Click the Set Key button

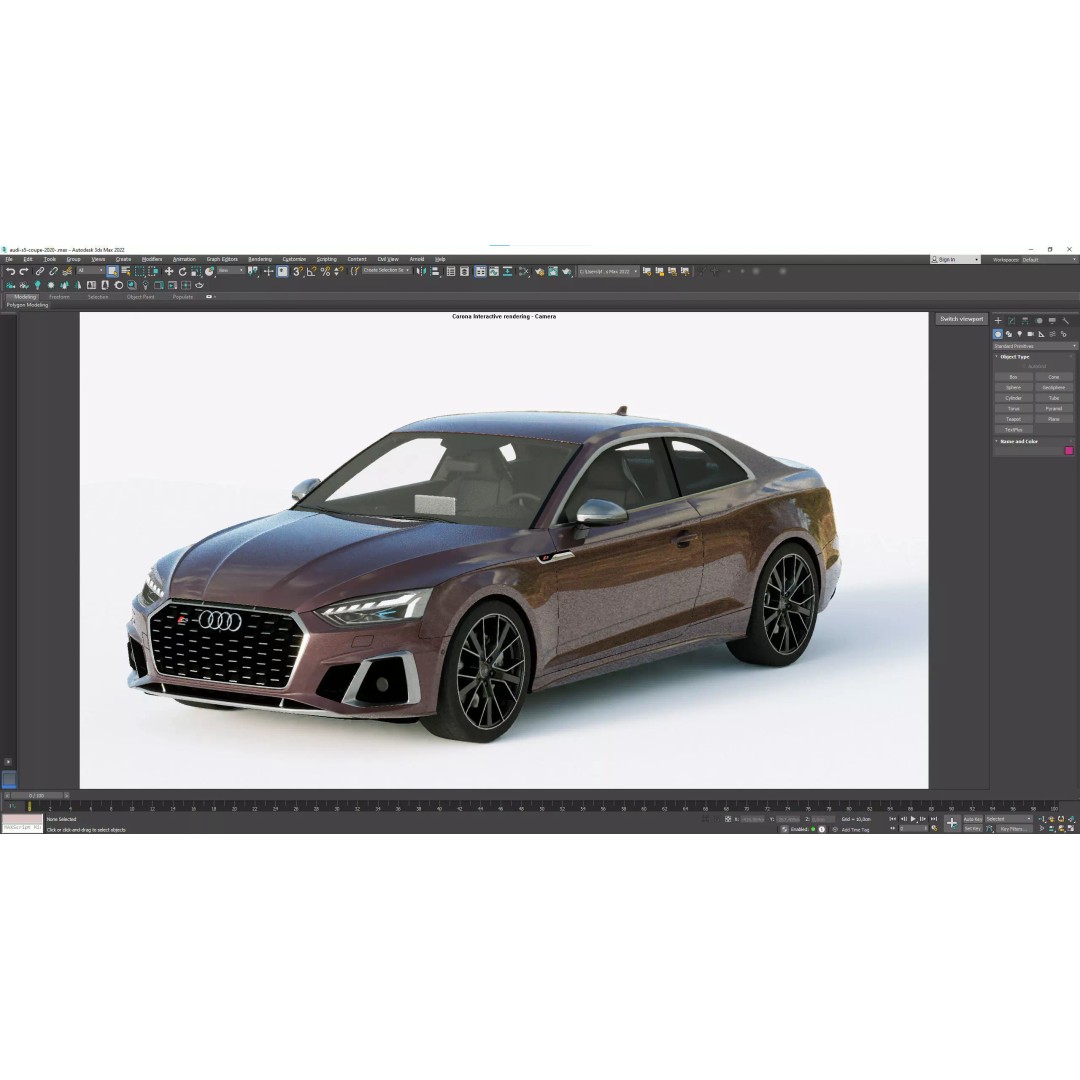[973, 829]
